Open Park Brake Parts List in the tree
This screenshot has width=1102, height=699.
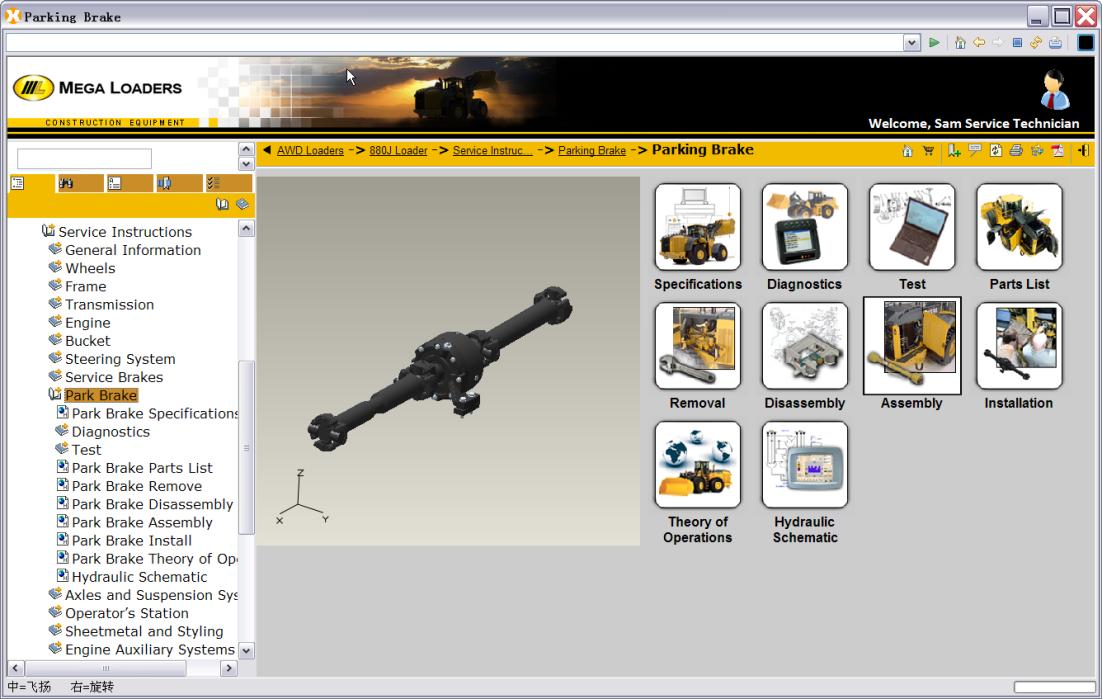(x=142, y=468)
